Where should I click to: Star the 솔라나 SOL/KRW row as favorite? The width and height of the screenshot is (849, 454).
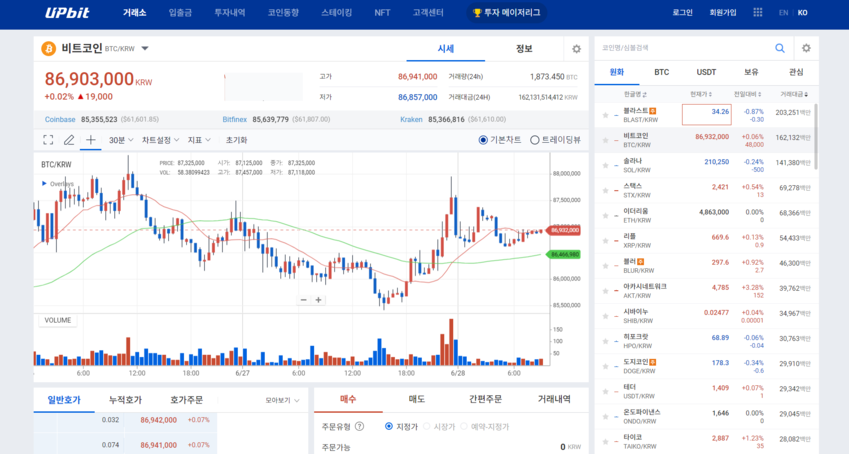click(x=605, y=166)
